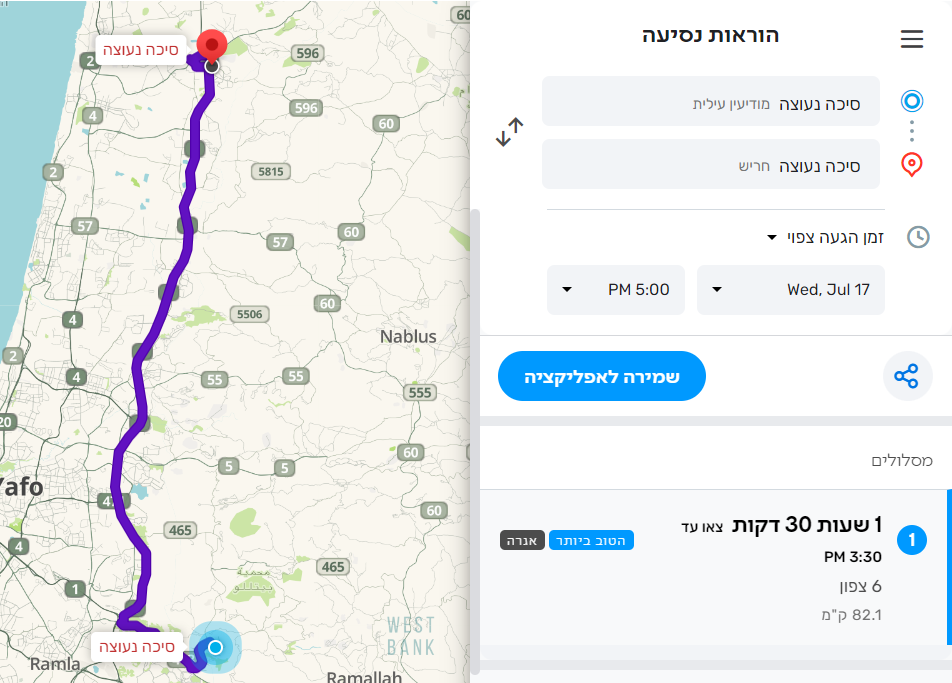The width and height of the screenshot is (952, 683).
Task: Click the side panel scrollbar
Action: click(x=475, y=440)
